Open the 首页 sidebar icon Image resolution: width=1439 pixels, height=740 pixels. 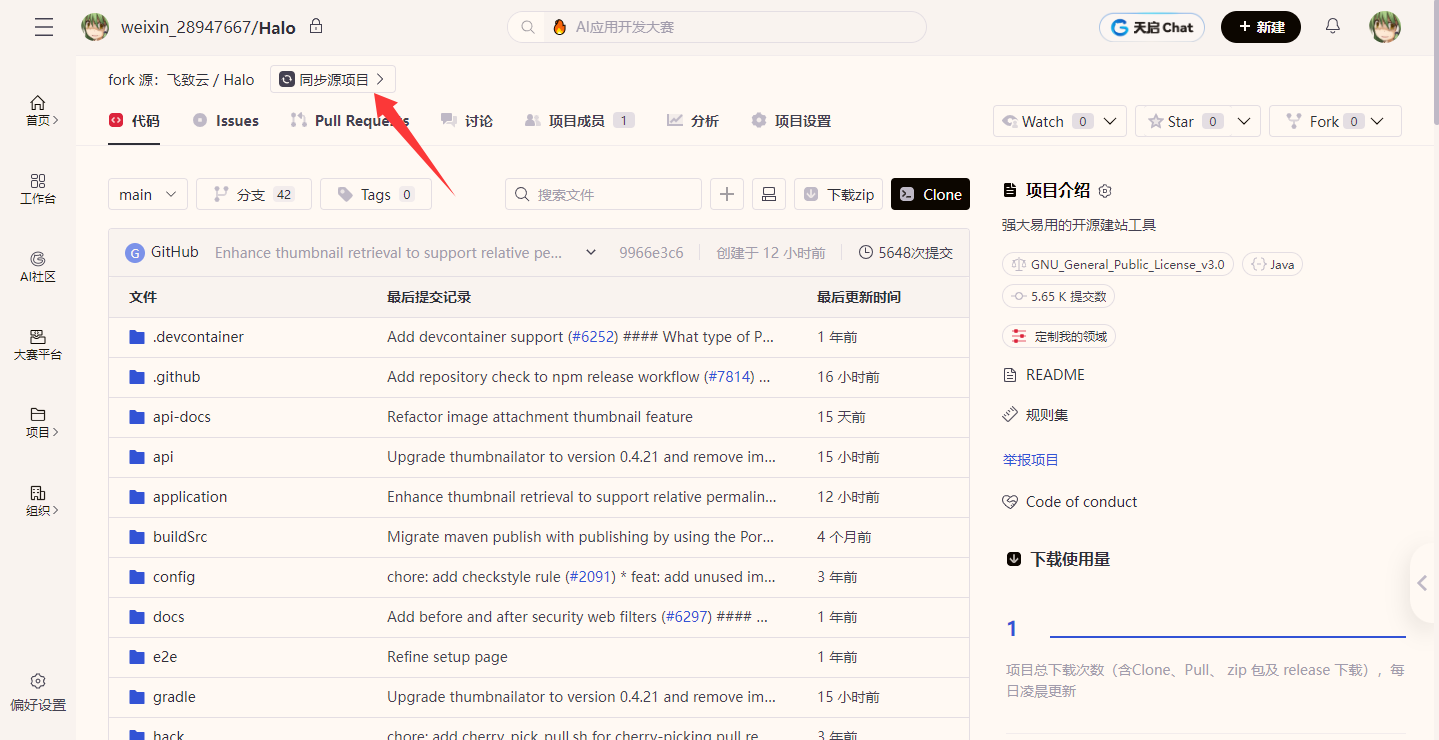click(37, 102)
